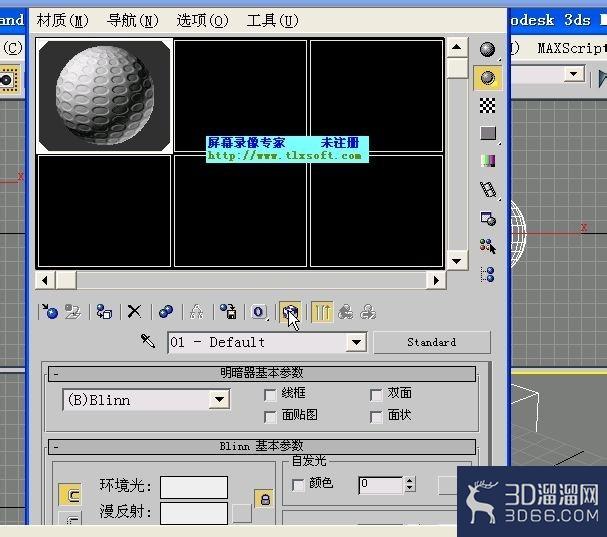Click Go Forward to Sibling icon
The height and width of the screenshot is (537, 607).
click(x=368, y=312)
